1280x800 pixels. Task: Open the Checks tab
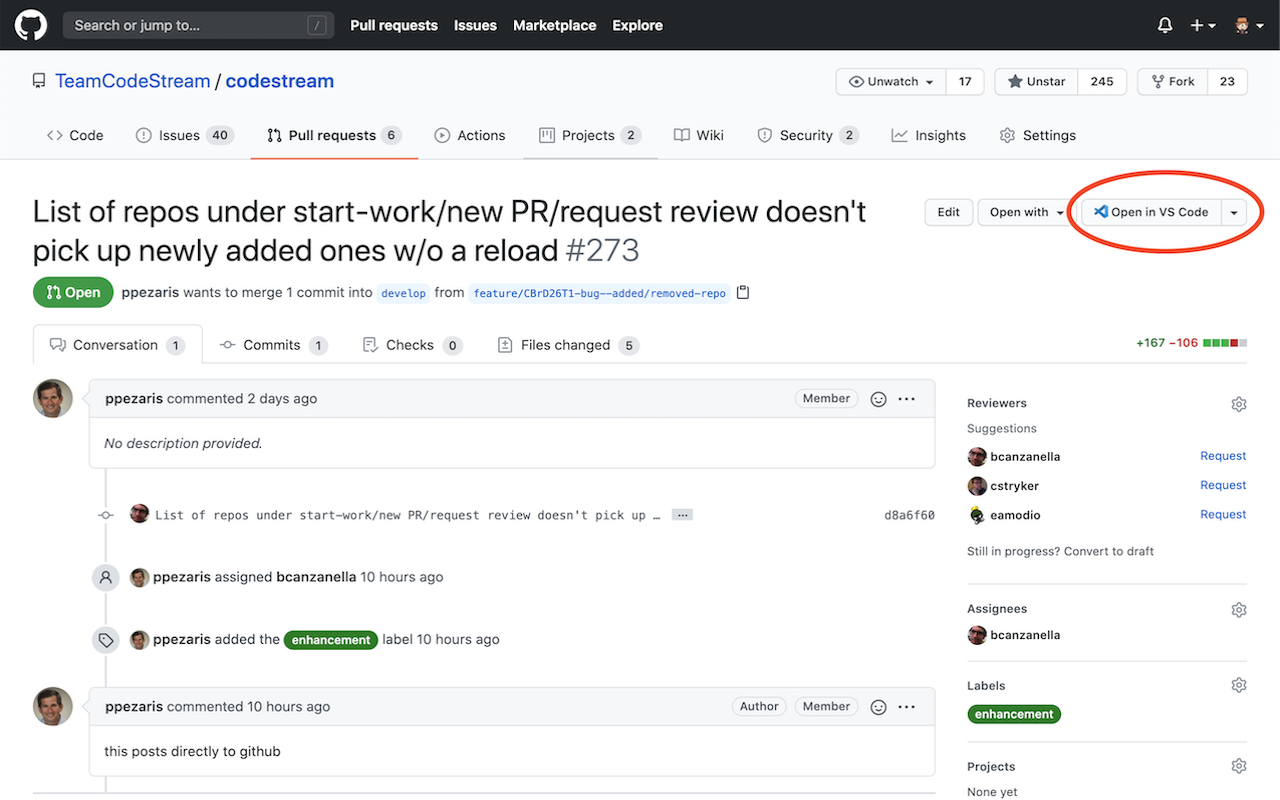[x=412, y=345]
